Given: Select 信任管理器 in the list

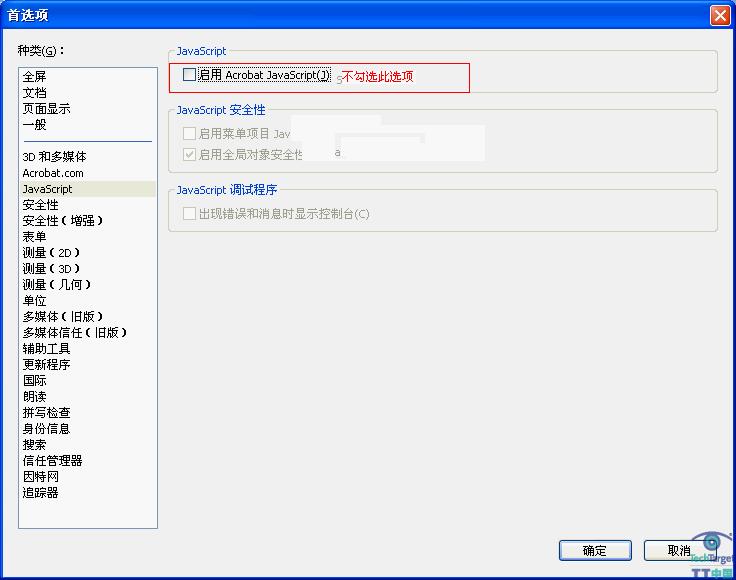Looking at the screenshot, I should (53, 461).
